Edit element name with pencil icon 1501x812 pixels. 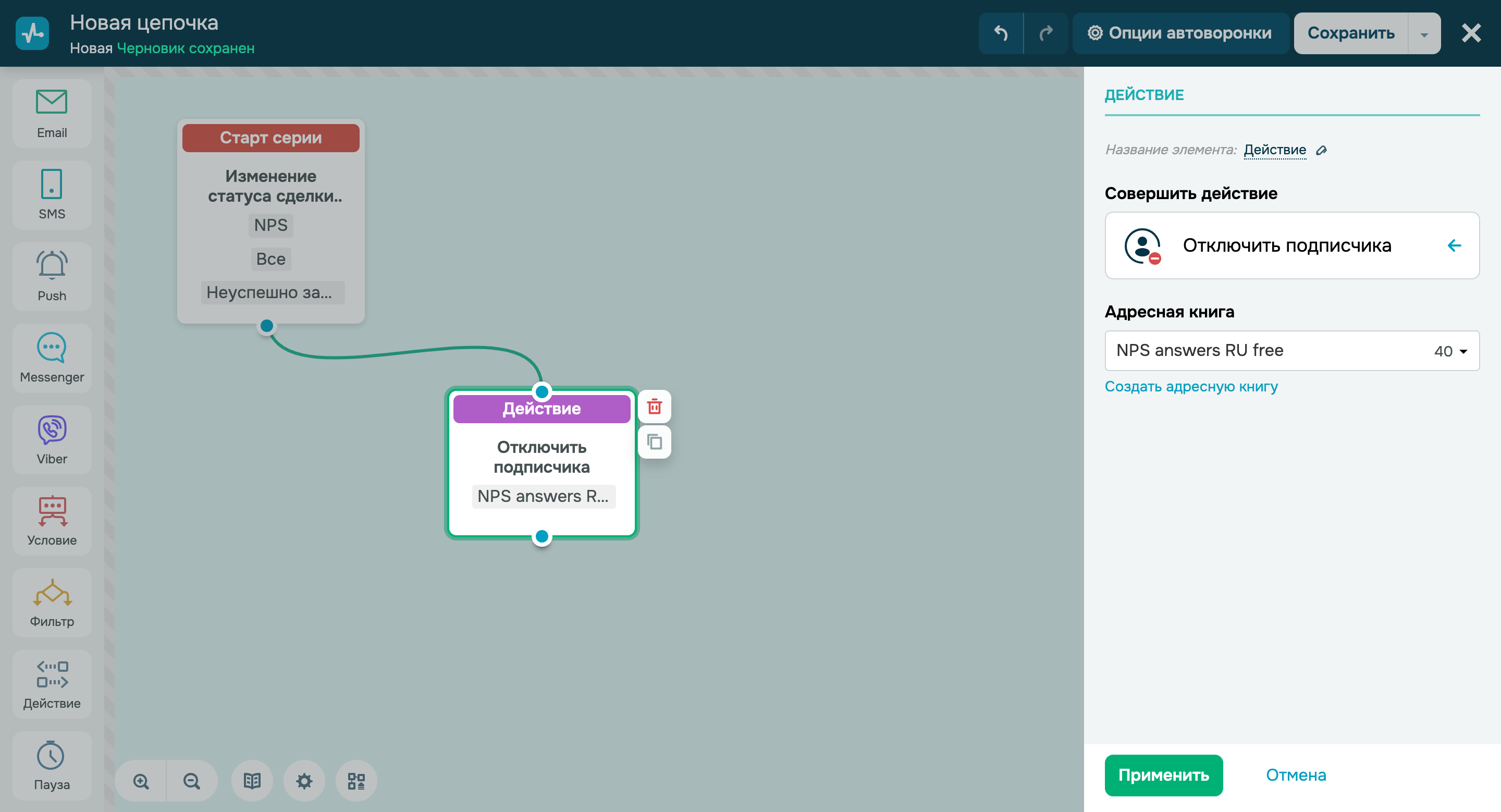(x=1322, y=150)
